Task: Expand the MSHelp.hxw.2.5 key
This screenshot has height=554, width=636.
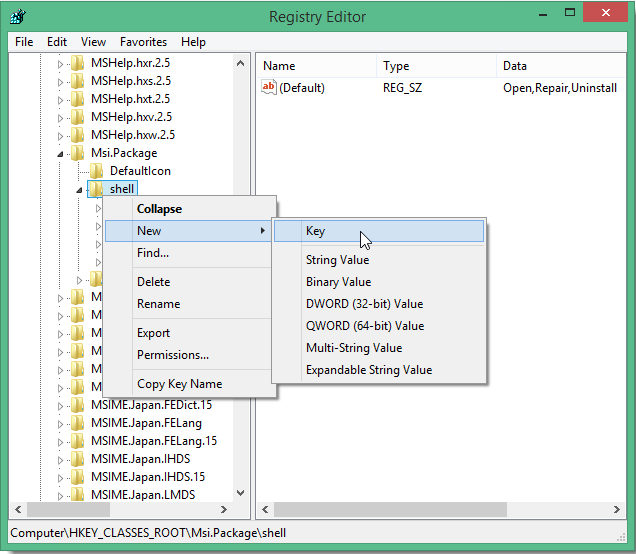Action: pos(60,136)
